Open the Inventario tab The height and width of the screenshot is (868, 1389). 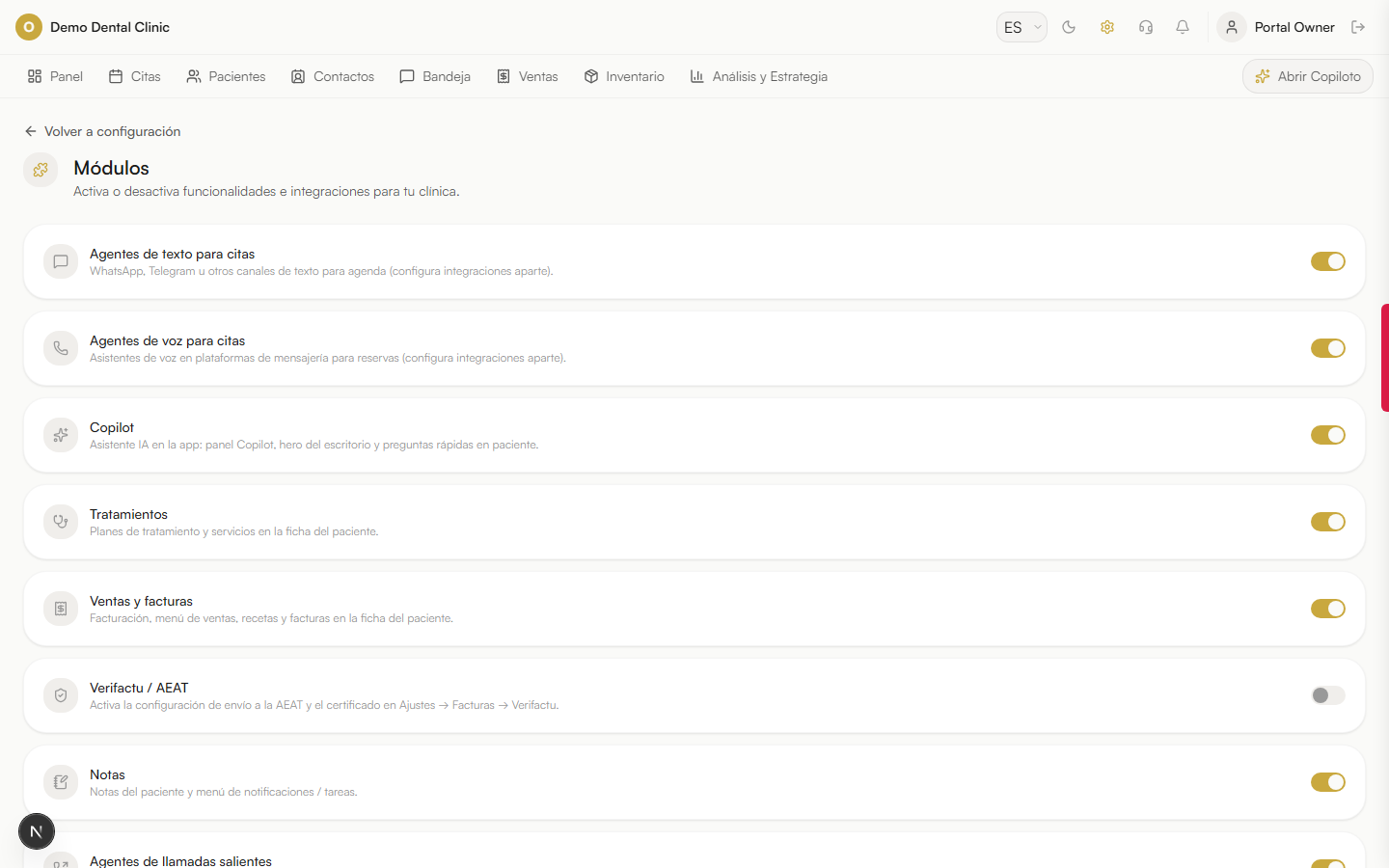pos(624,76)
